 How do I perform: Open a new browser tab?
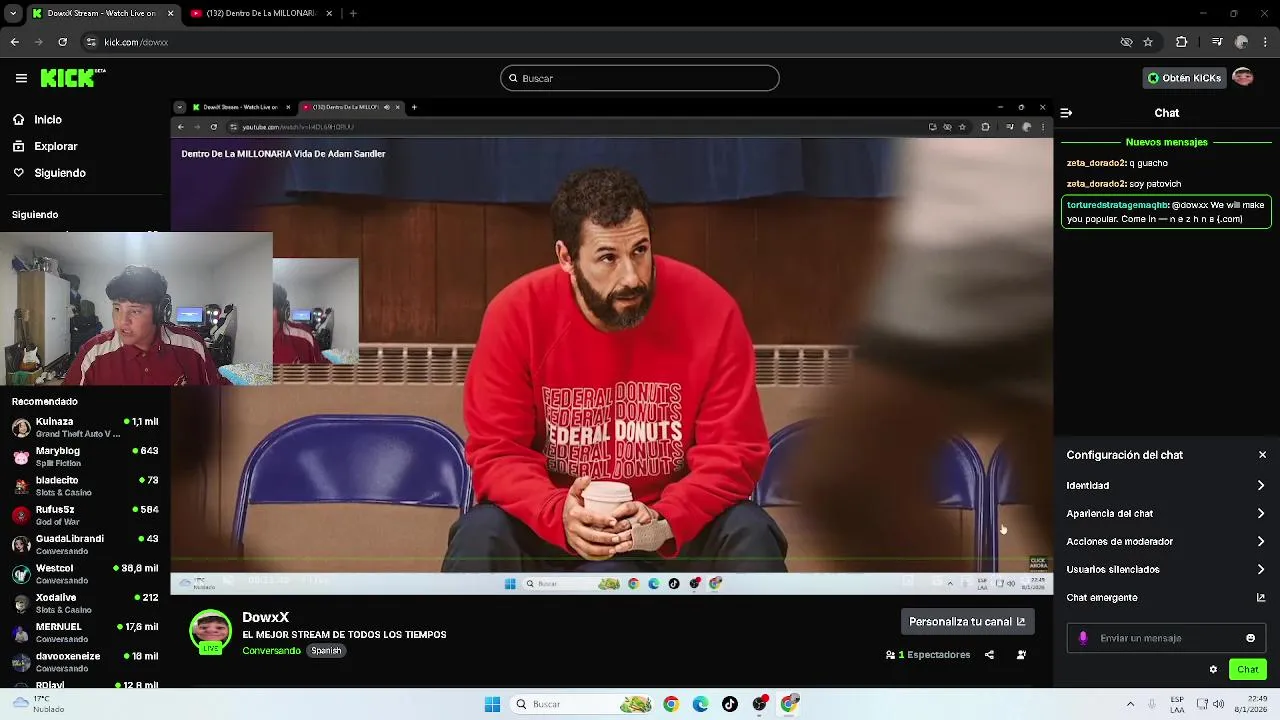click(353, 13)
